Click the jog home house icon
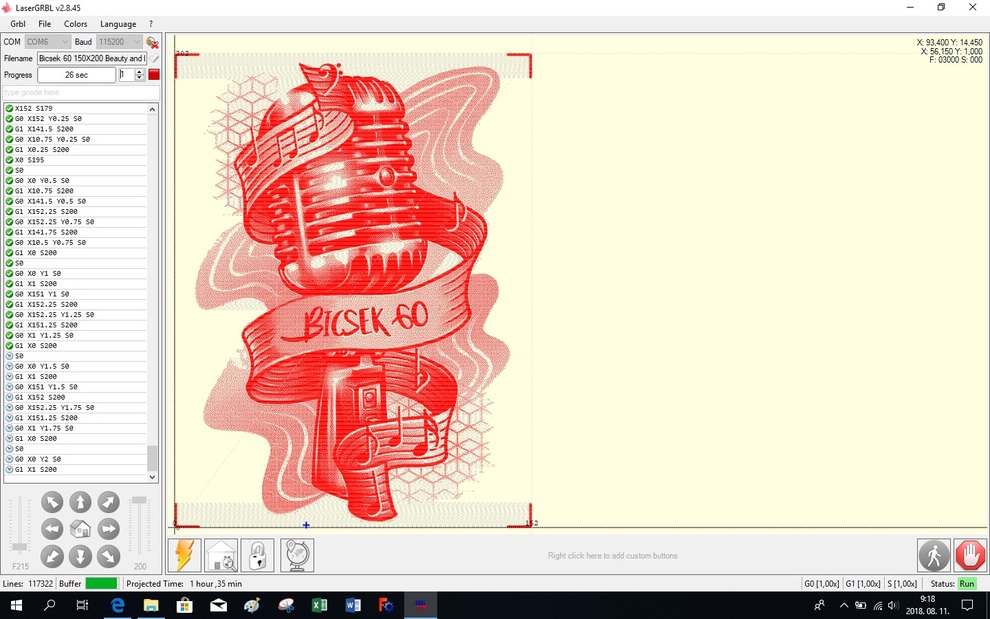 tap(80, 529)
